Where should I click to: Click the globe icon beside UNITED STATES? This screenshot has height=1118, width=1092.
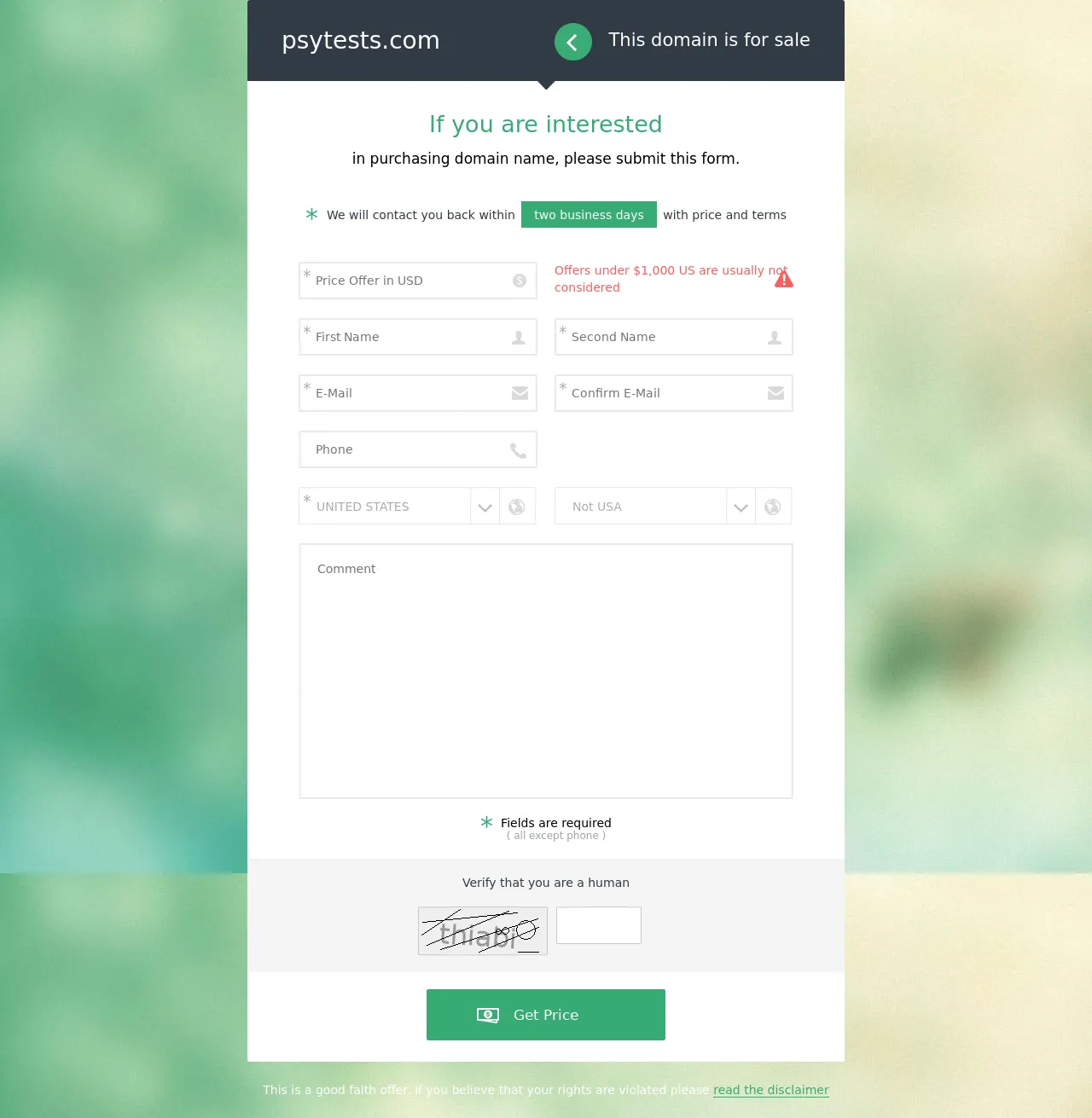pos(517,507)
